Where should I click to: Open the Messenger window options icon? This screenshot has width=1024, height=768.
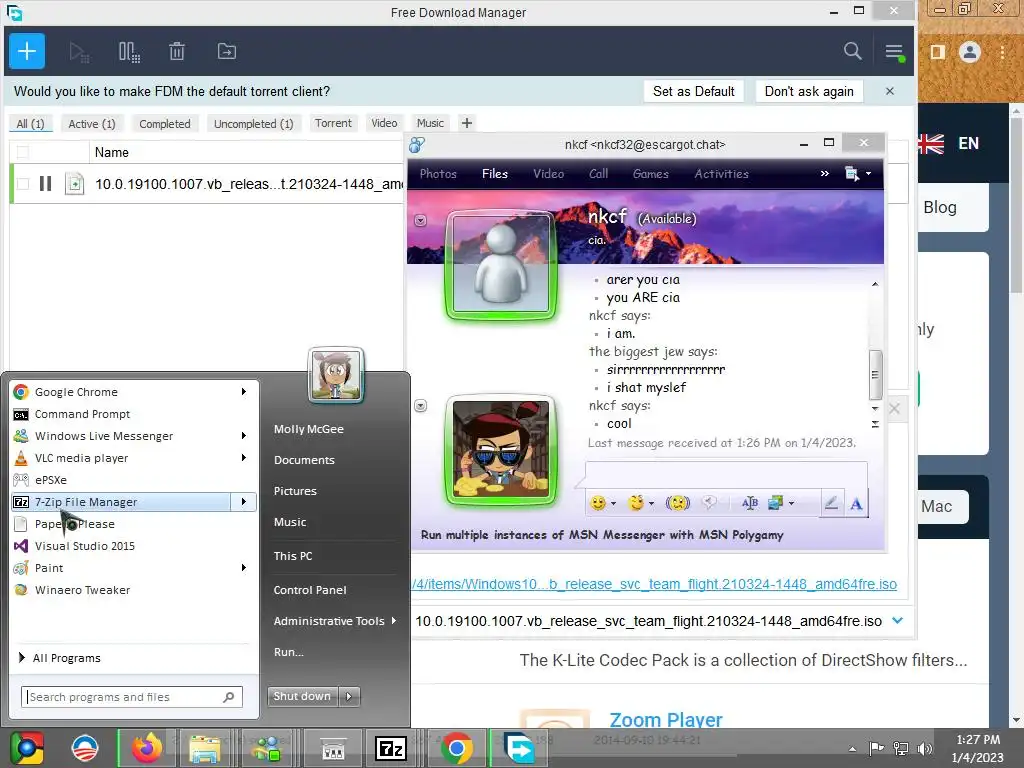[x=857, y=174]
